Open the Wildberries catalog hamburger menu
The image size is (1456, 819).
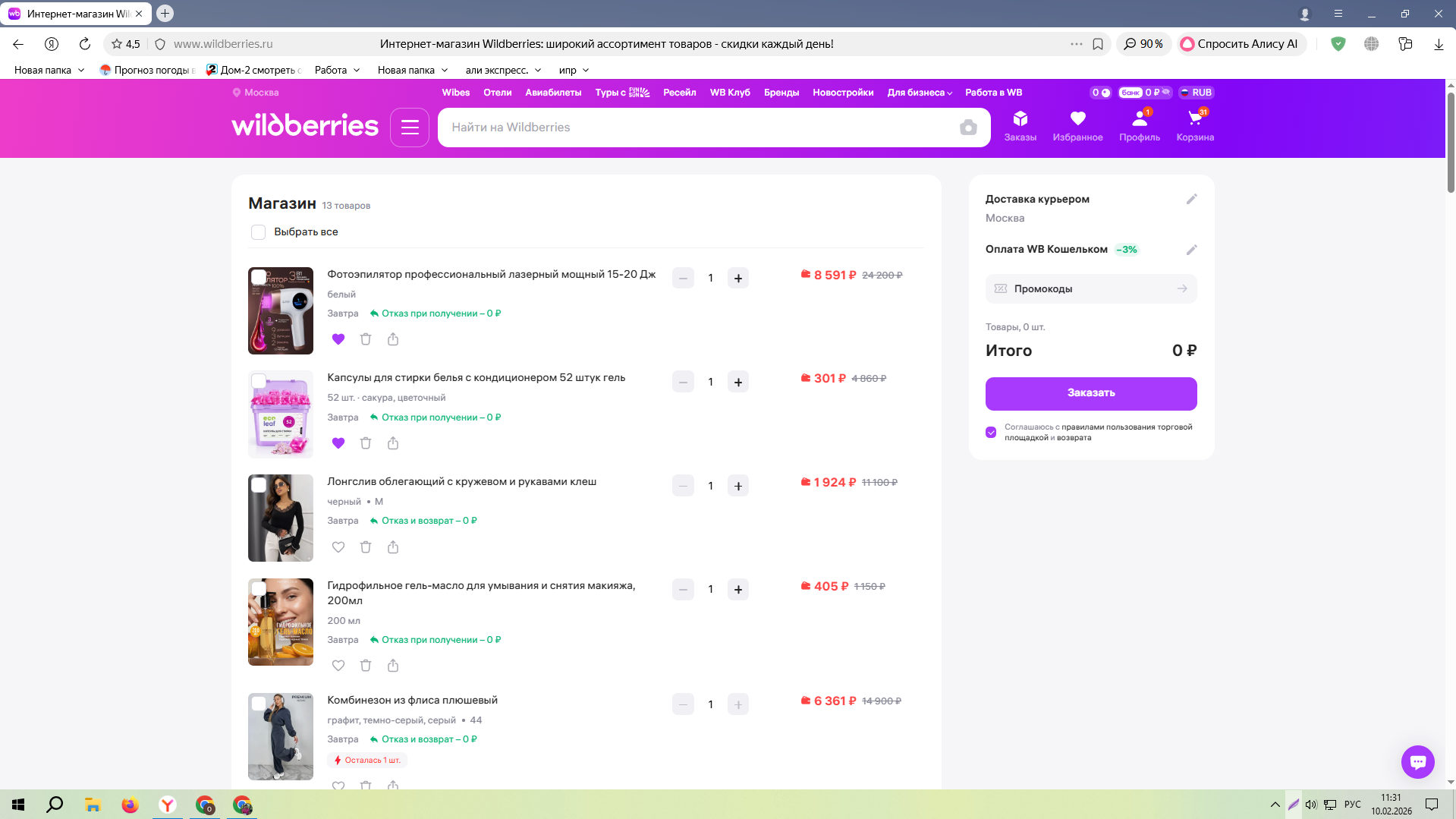coord(410,128)
